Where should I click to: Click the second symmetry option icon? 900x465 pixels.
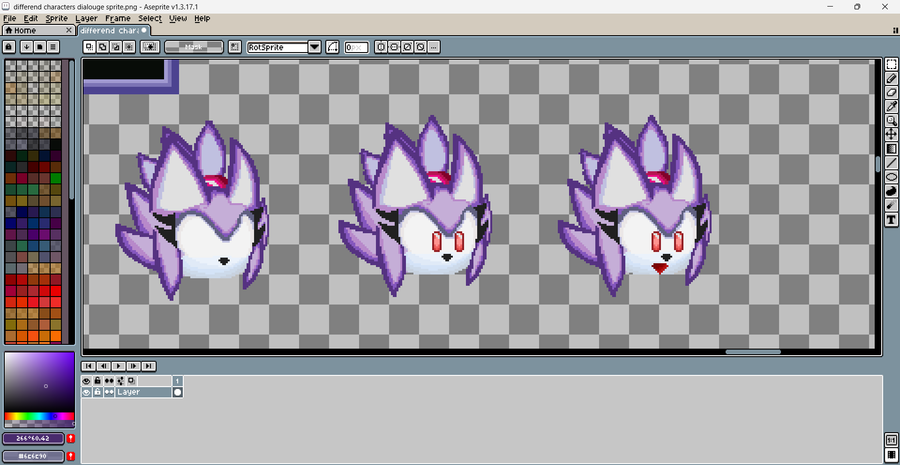[x=394, y=47]
